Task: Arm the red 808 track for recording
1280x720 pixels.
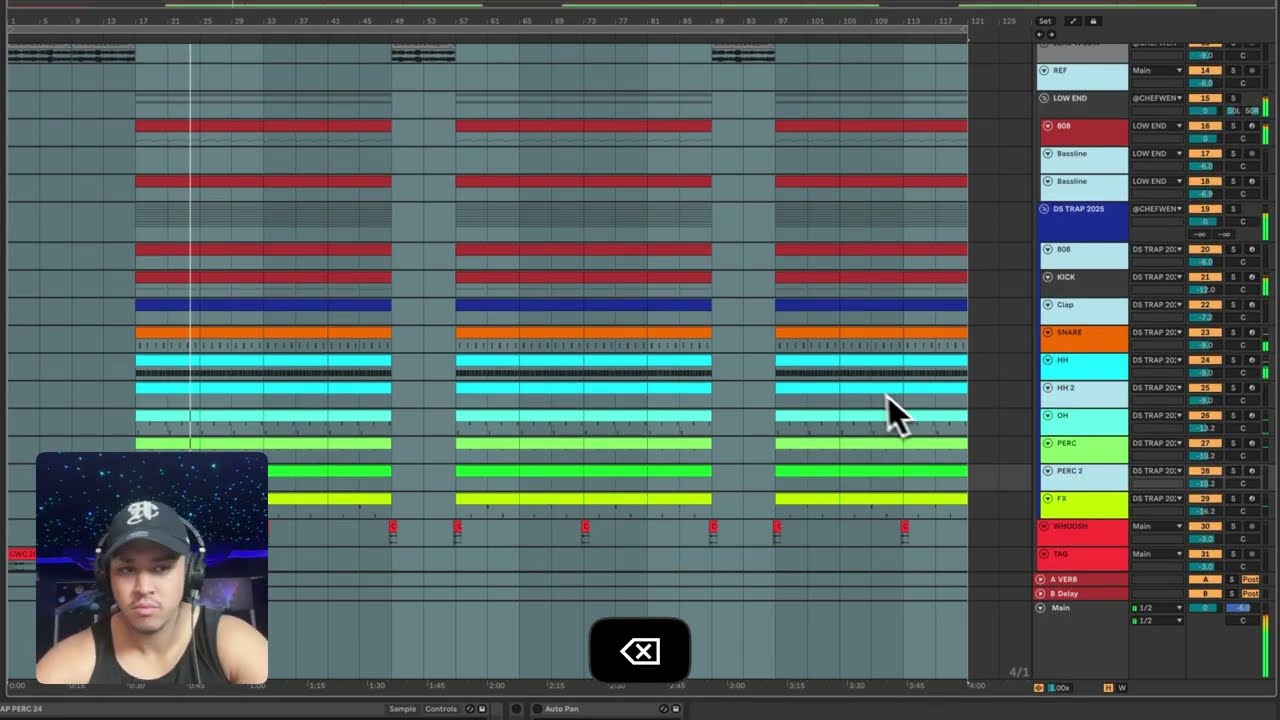Action: click(1251, 126)
